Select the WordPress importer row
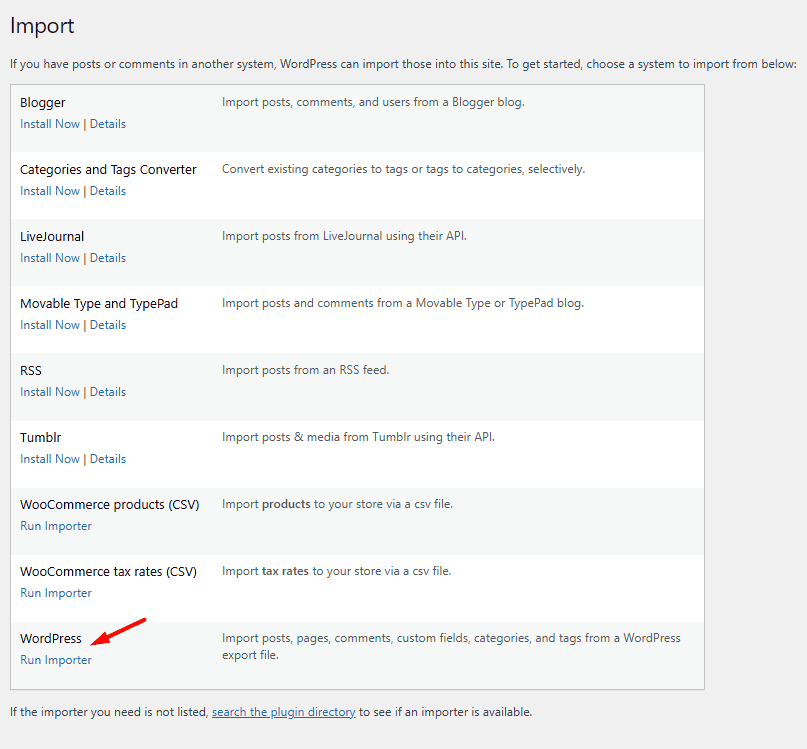Screen dimensions: 807x749 tap(51, 638)
